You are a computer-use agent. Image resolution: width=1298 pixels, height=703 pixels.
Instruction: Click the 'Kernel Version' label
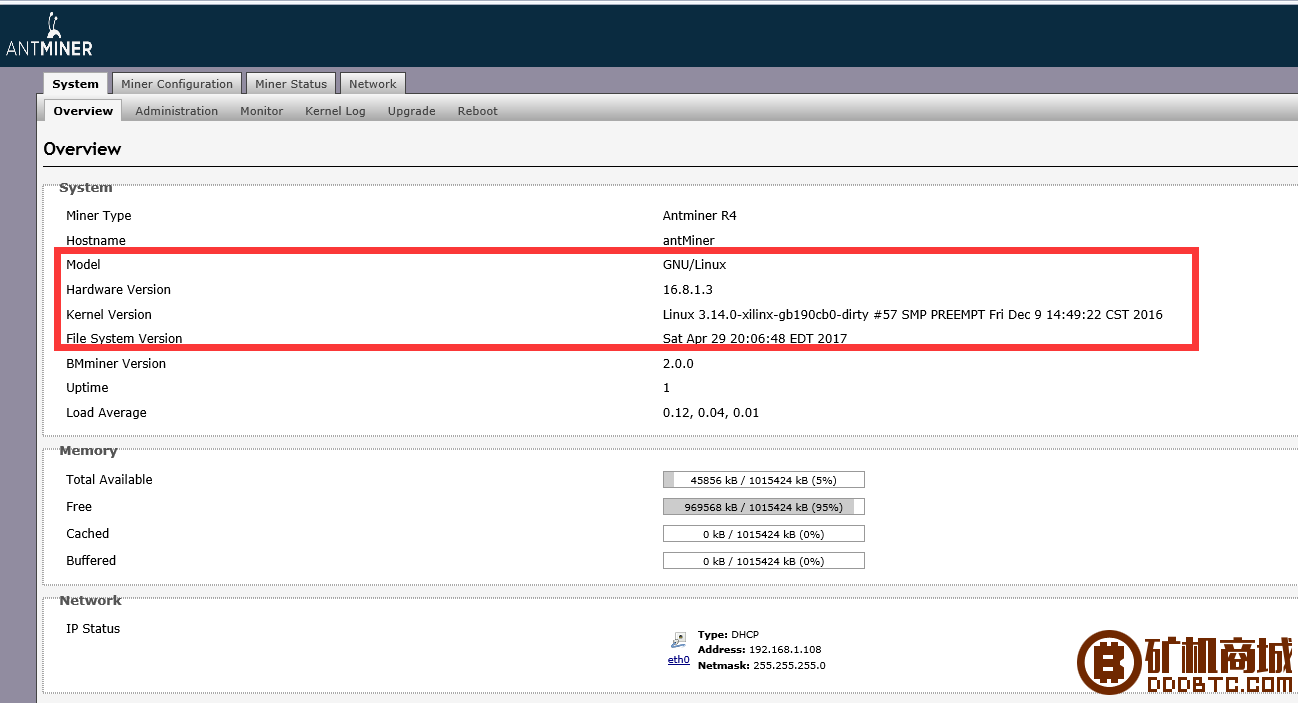[x=109, y=315]
